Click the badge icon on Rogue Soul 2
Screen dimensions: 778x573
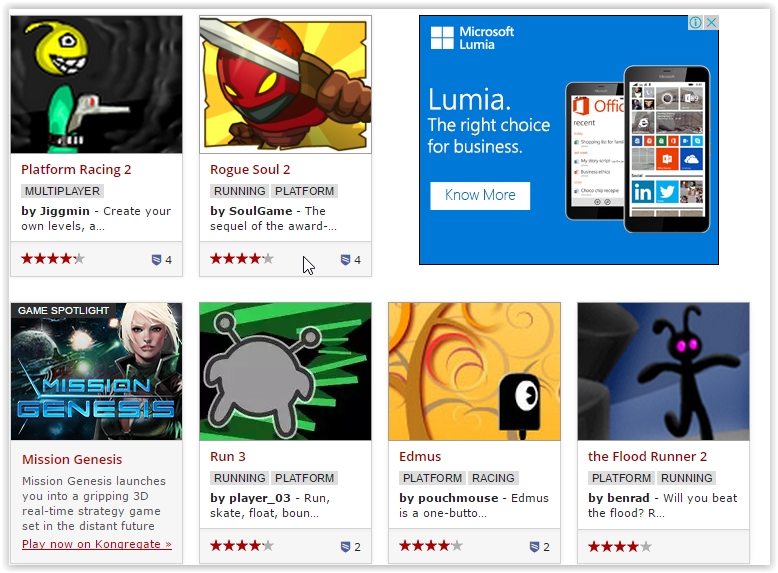click(x=345, y=259)
